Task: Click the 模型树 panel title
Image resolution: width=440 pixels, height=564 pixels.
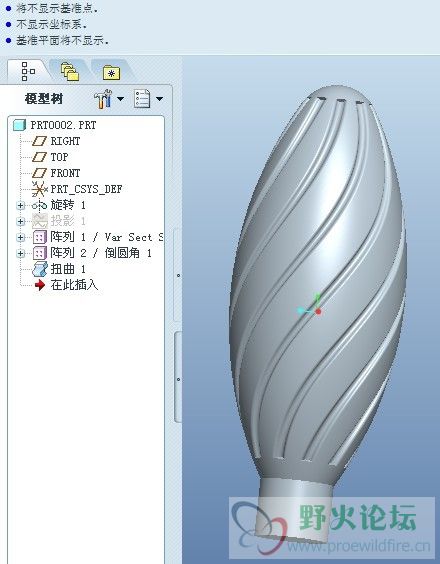Action: pos(44,99)
